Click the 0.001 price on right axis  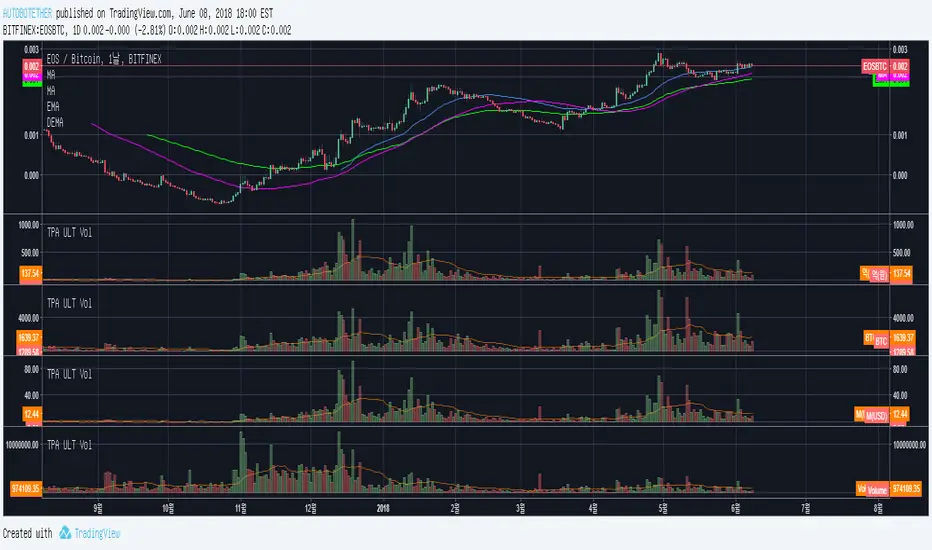click(900, 136)
